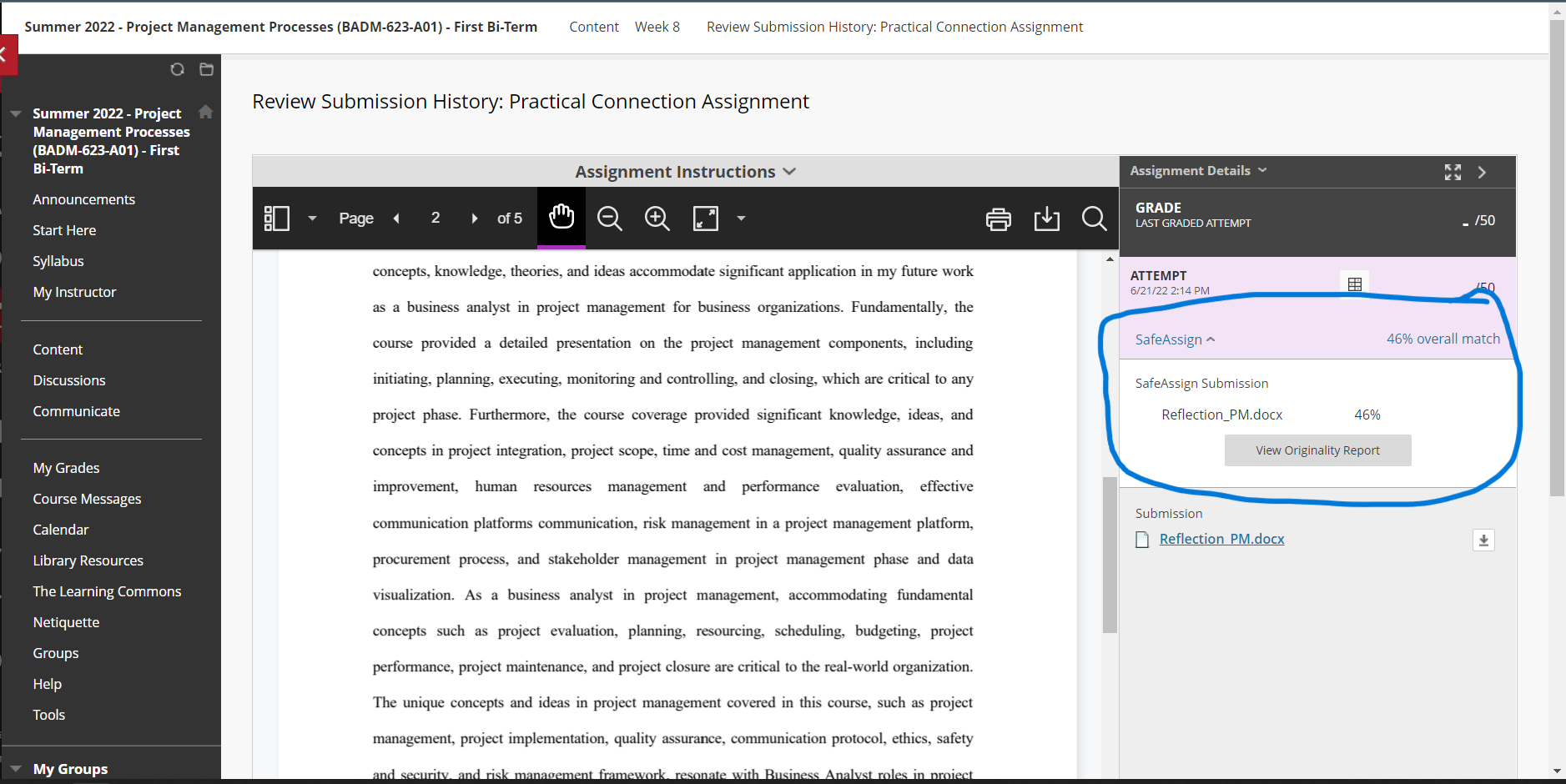Click the page number field
This screenshot has width=1566, height=784.
[436, 218]
